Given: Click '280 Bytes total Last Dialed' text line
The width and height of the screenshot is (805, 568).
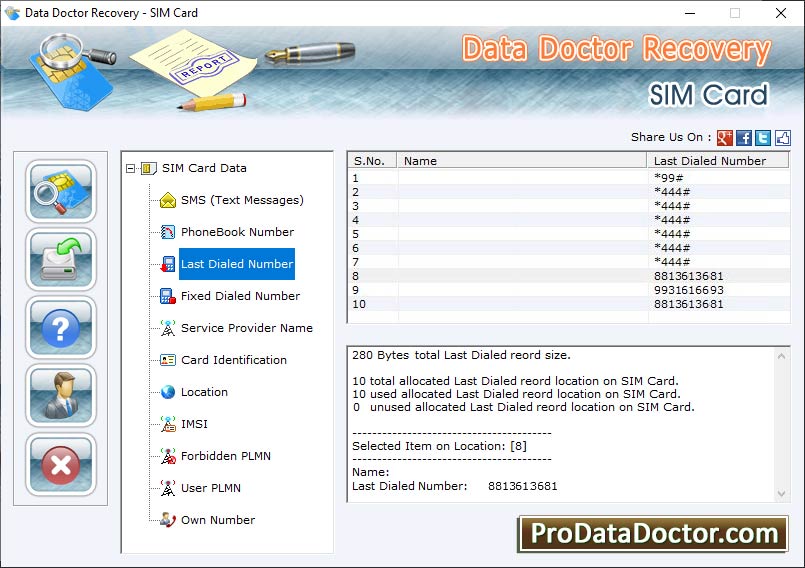Looking at the screenshot, I should [461, 355].
